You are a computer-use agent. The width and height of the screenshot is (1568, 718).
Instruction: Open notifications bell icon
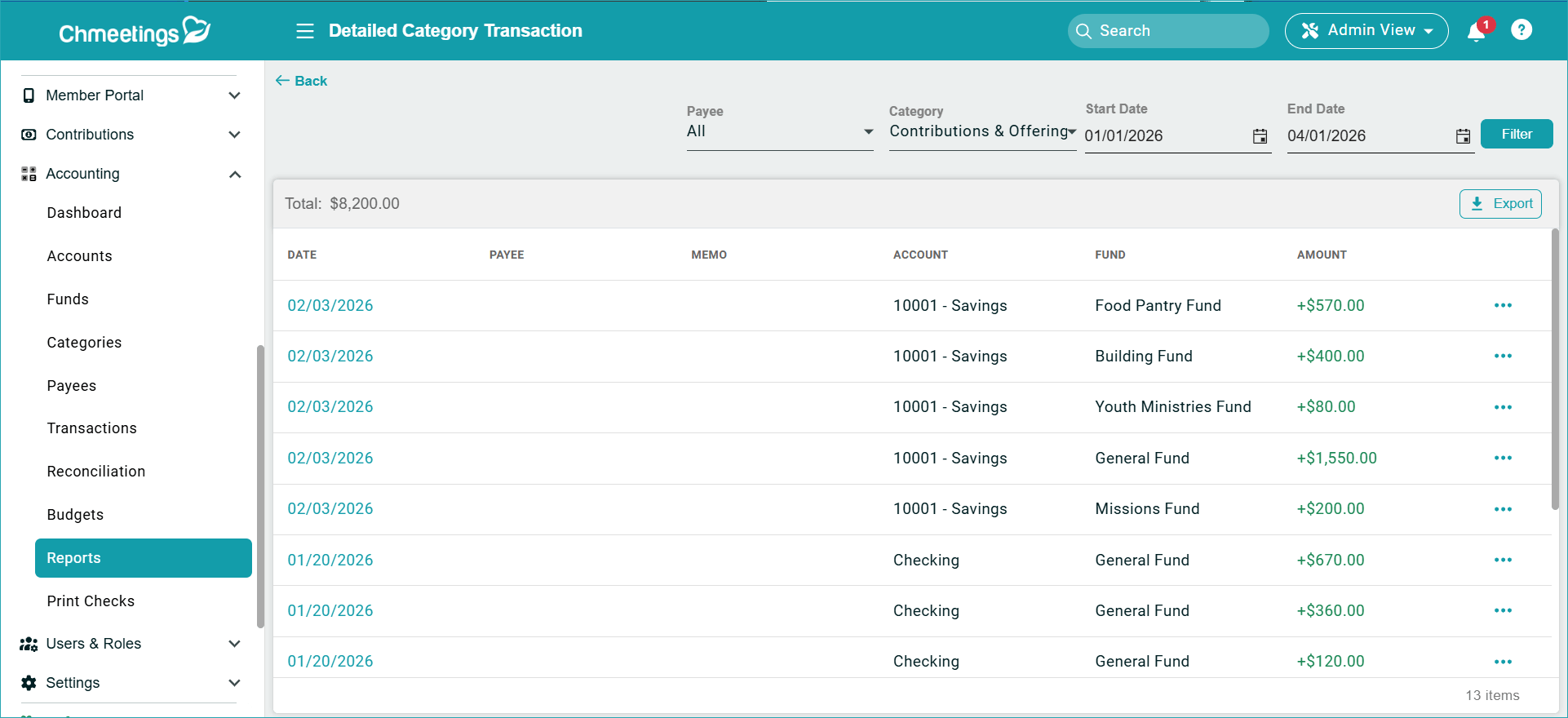1477,32
